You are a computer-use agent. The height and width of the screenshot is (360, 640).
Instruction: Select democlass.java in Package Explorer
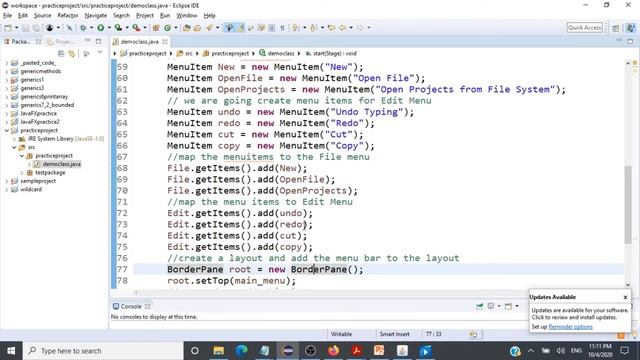coord(62,164)
